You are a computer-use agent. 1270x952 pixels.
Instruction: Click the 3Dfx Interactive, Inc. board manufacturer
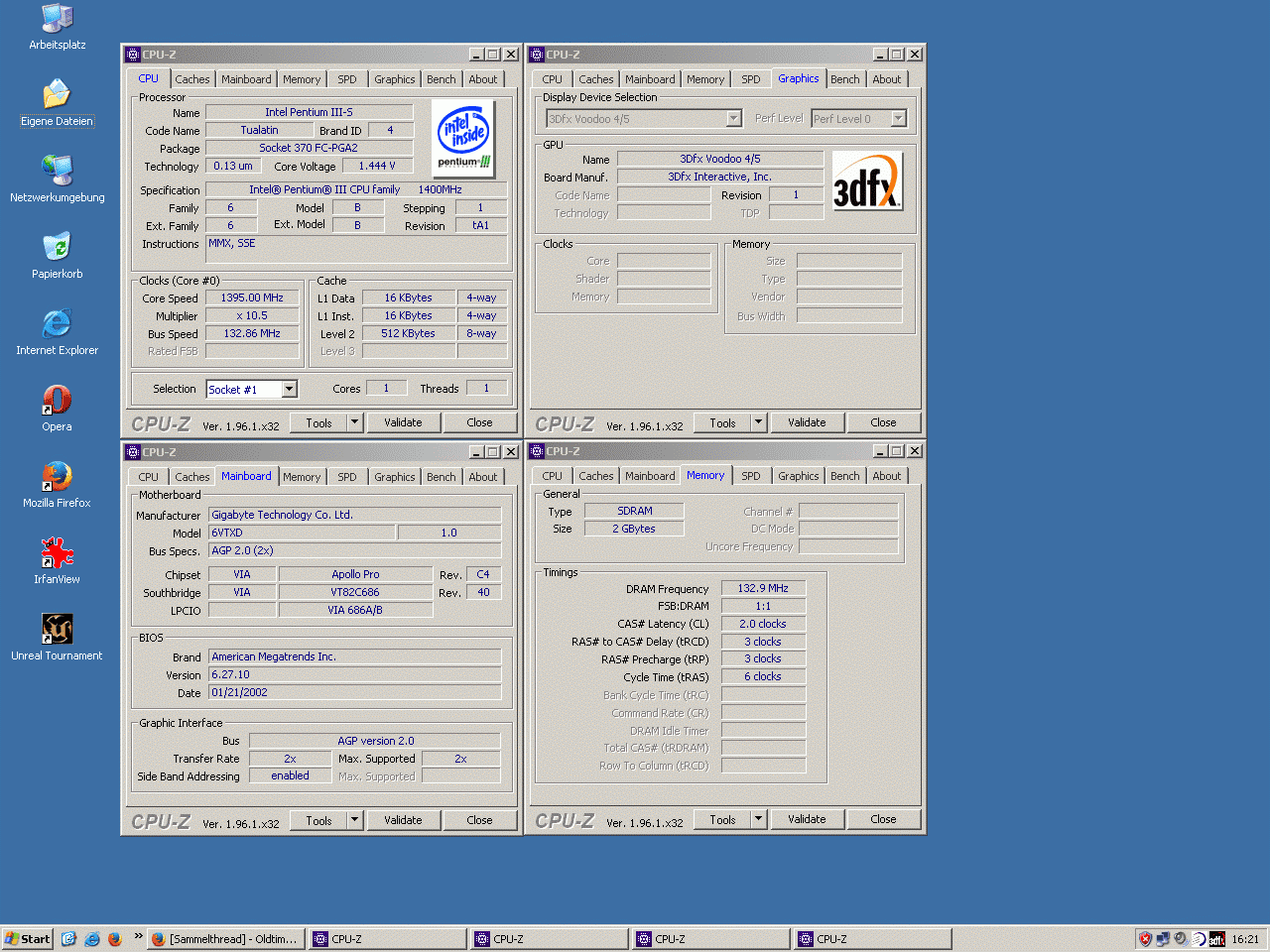point(719,177)
